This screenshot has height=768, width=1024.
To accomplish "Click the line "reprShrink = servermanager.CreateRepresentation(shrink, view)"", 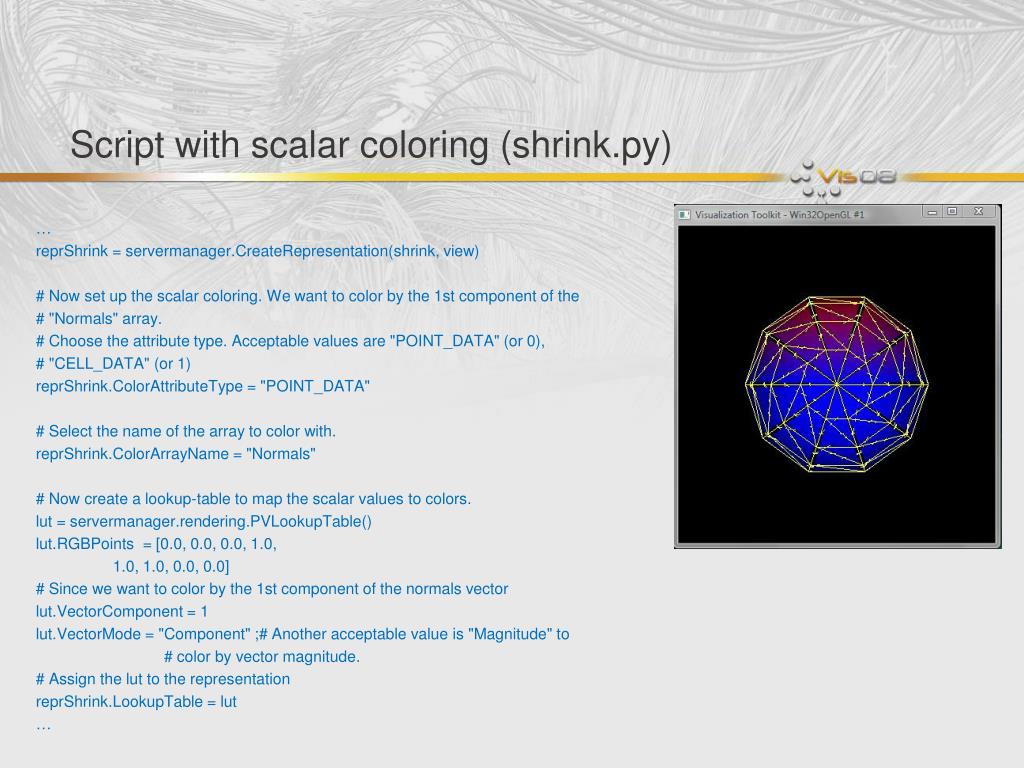I will coord(257,251).
